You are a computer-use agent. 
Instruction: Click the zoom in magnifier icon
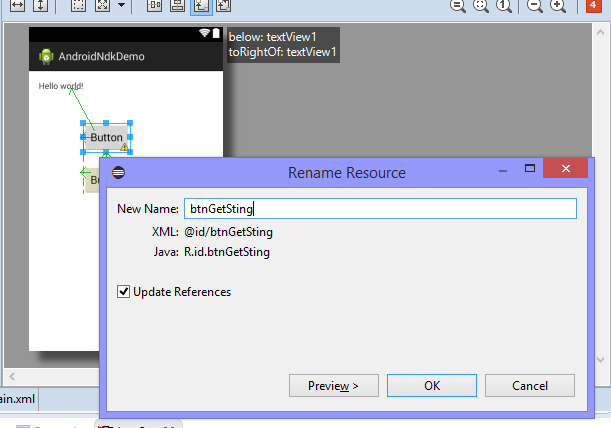click(x=557, y=6)
